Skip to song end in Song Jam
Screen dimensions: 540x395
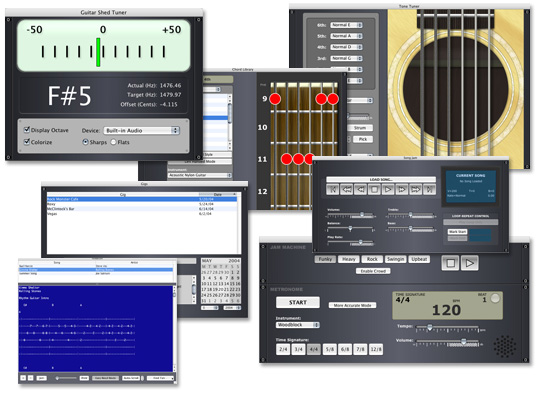click(x=429, y=189)
